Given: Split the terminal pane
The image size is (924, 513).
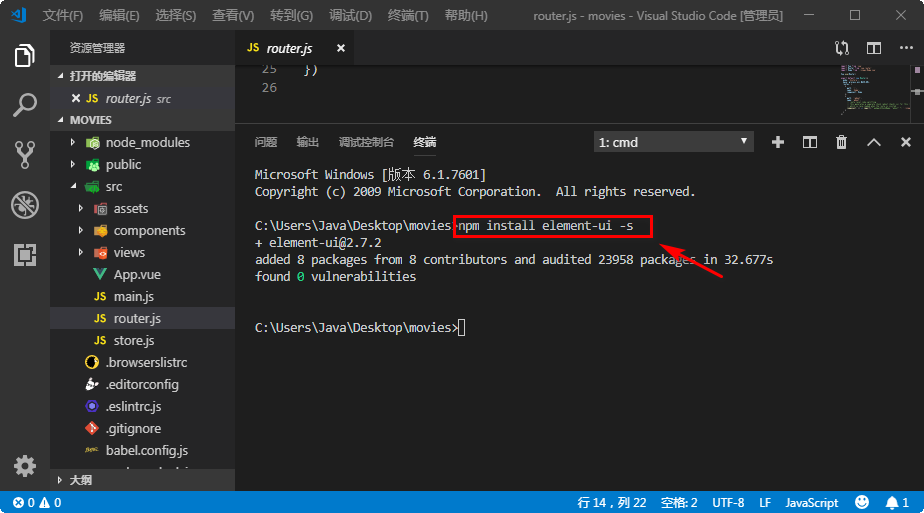Looking at the screenshot, I should [x=810, y=142].
